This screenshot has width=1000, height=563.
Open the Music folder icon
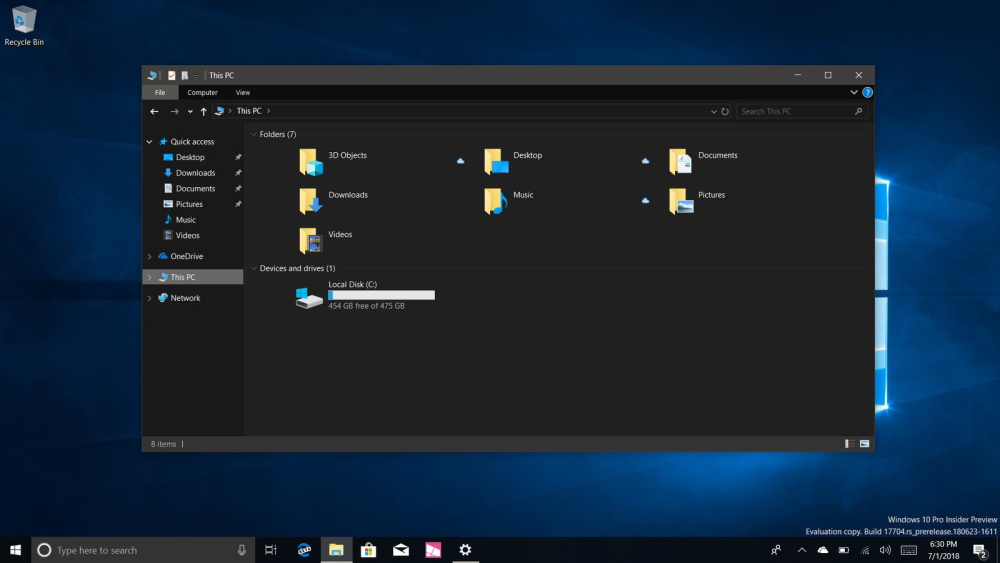tap(496, 201)
